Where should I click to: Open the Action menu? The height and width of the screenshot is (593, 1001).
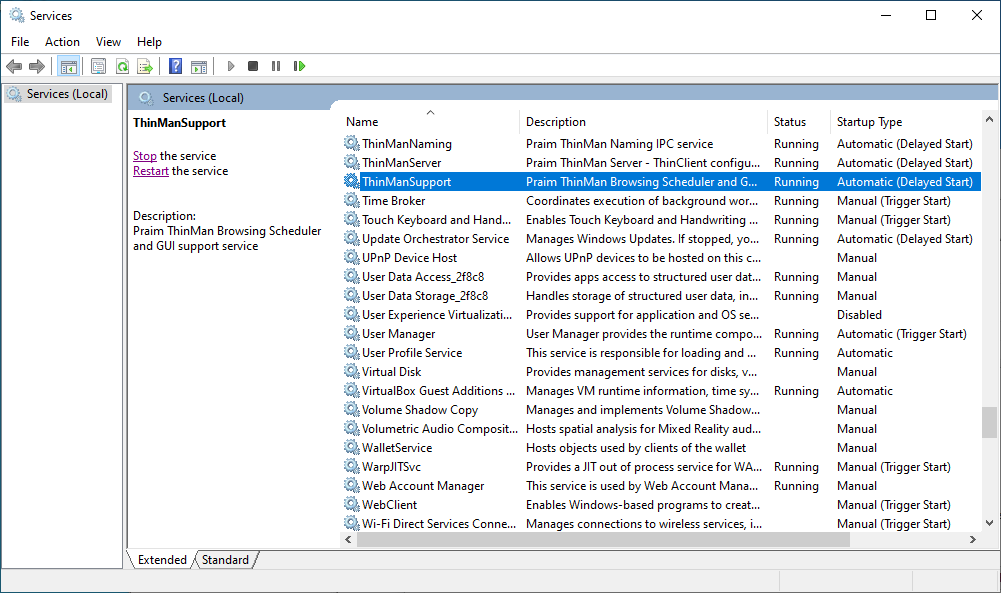[x=62, y=41]
